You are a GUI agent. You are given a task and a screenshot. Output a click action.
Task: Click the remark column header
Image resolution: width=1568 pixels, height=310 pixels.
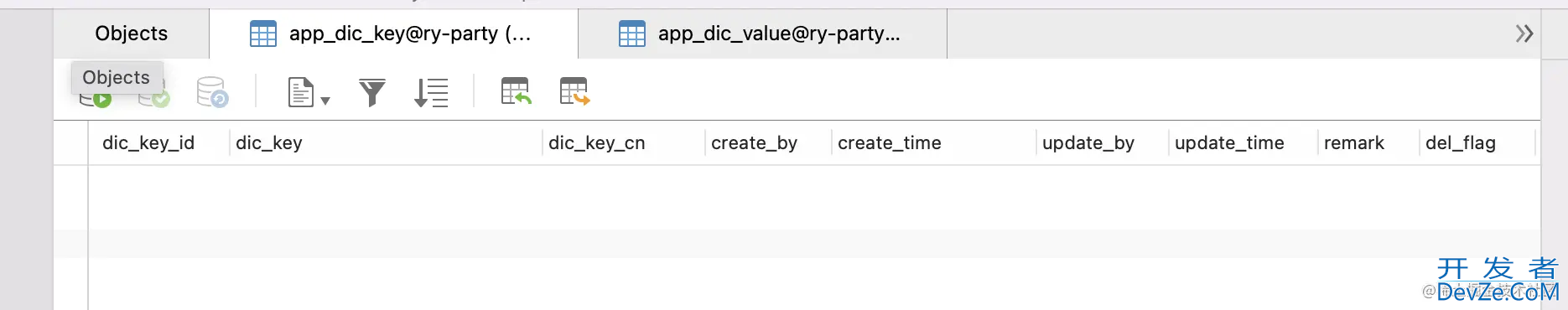click(x=1354, y=142)
